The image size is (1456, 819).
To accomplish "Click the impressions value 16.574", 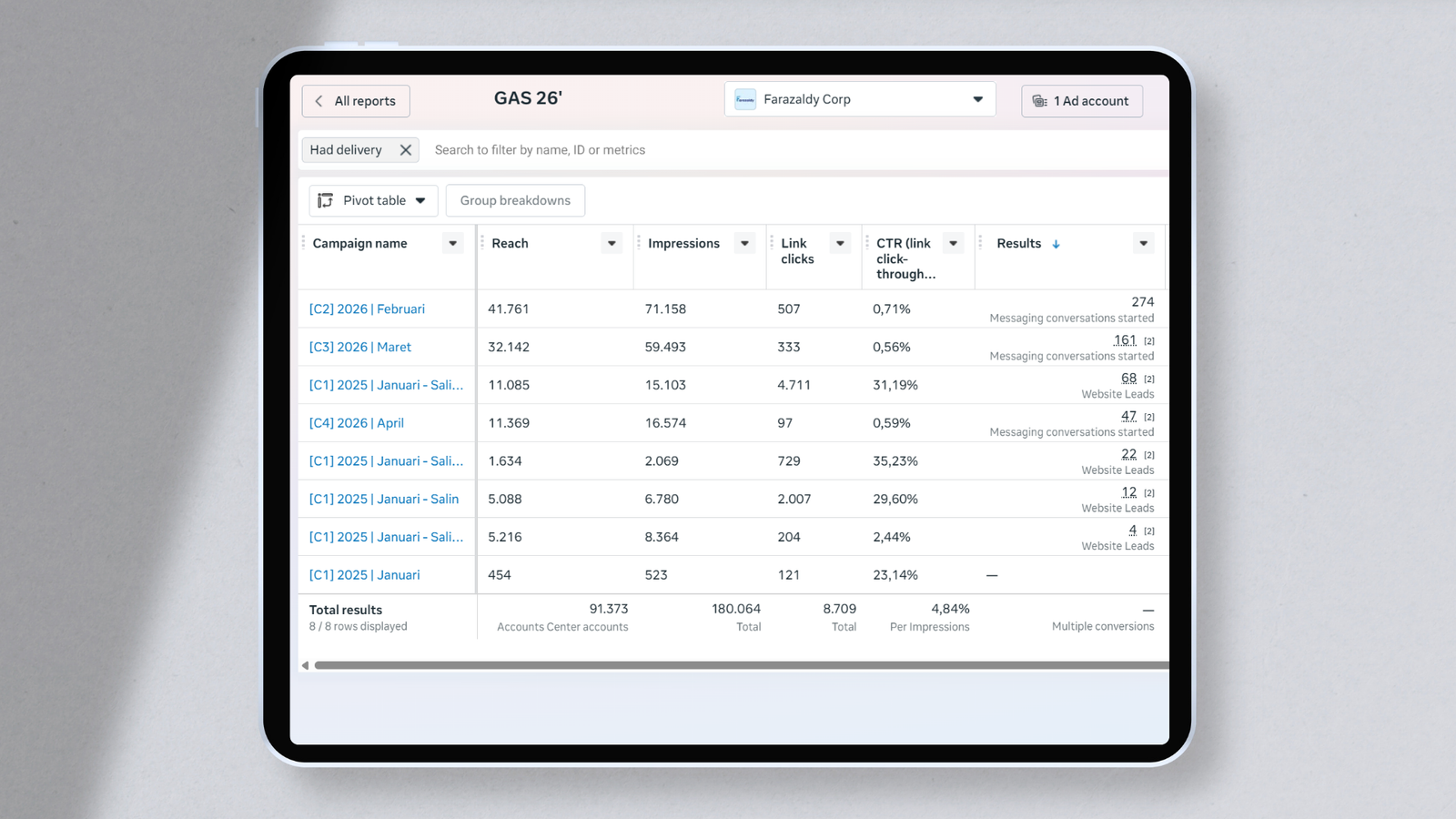I will (x=665, y=423).
